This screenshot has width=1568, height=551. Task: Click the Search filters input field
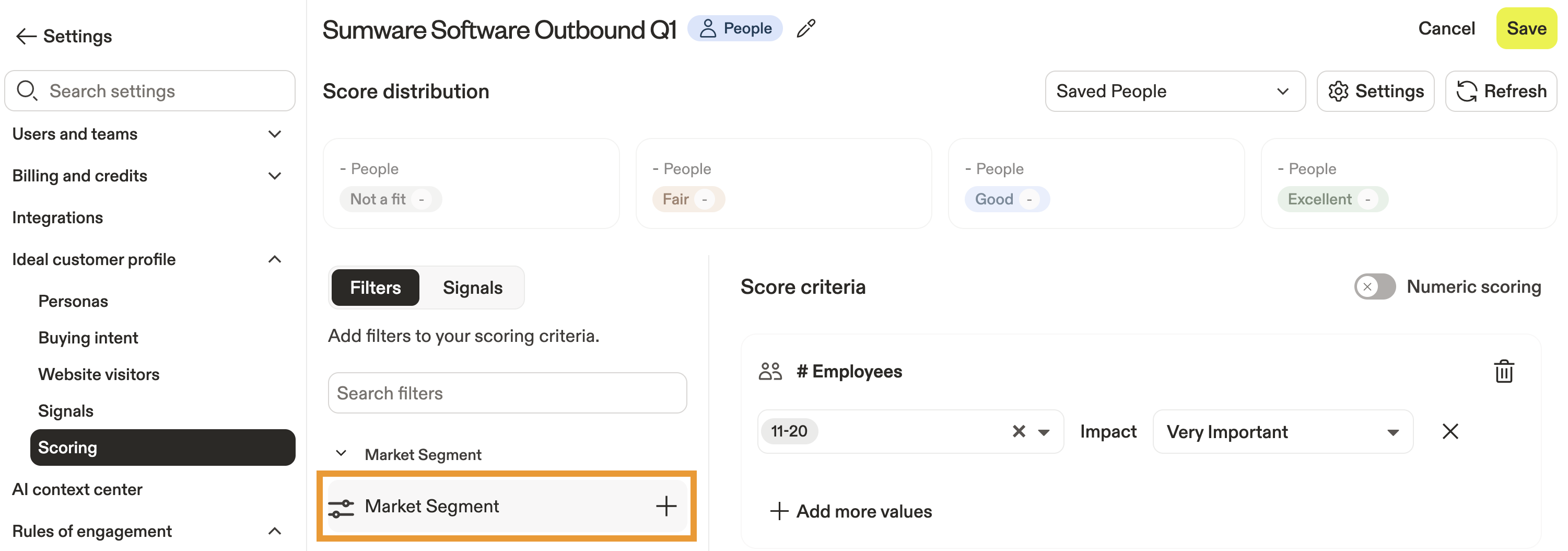point(507,393)
